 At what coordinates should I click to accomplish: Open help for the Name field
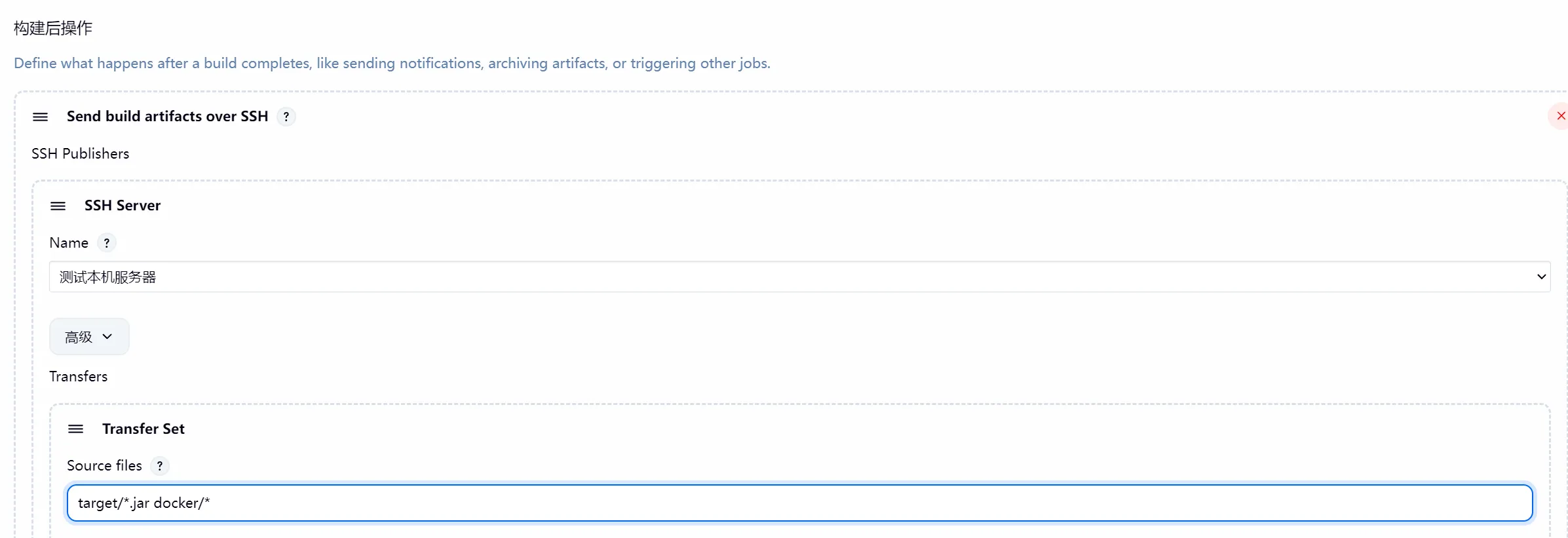[x=107, y=243]
